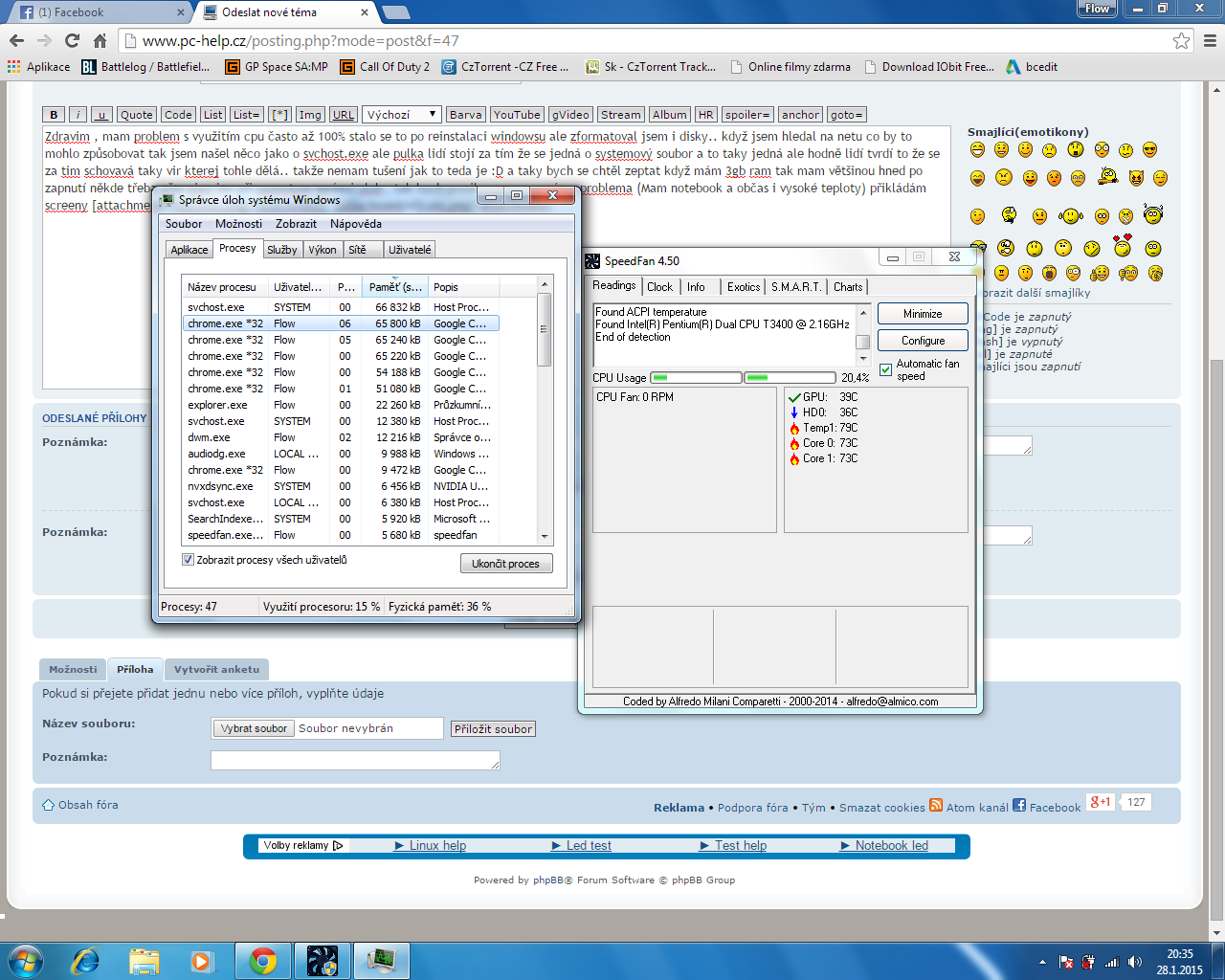The height and width of the screenshot is (980, 1225).
Task: Toggle 'Zobrazit procesy všech uživatelů' checkbox
Action: [188, 560]
